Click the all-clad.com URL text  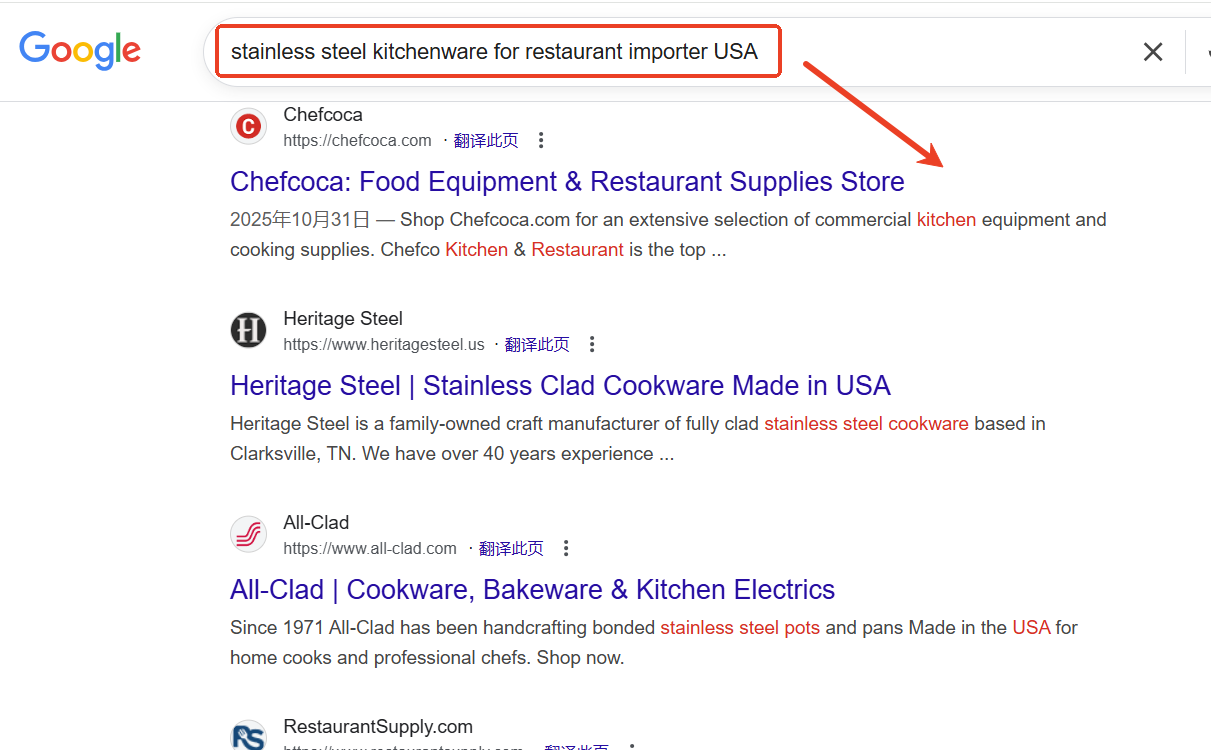[x=370, y=549]
